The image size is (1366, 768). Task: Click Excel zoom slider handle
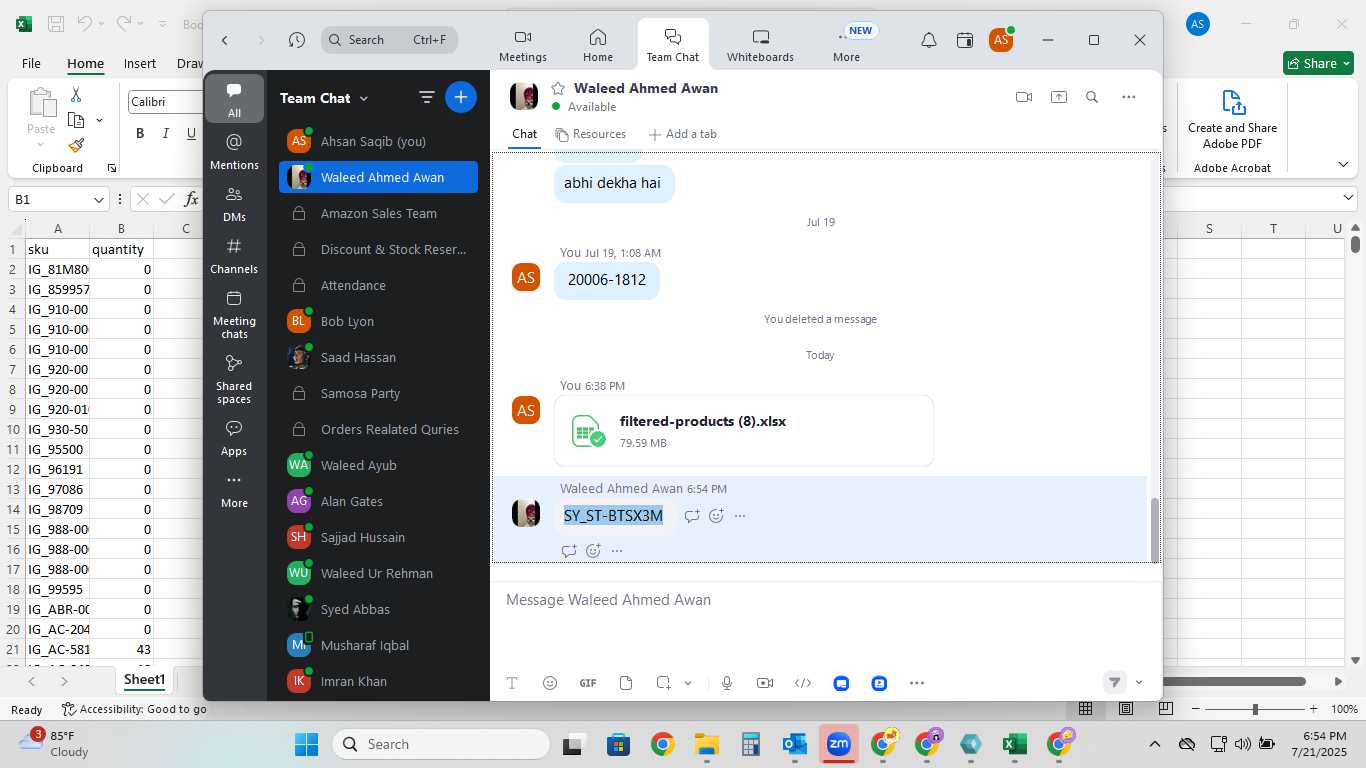coord(1255,709)
